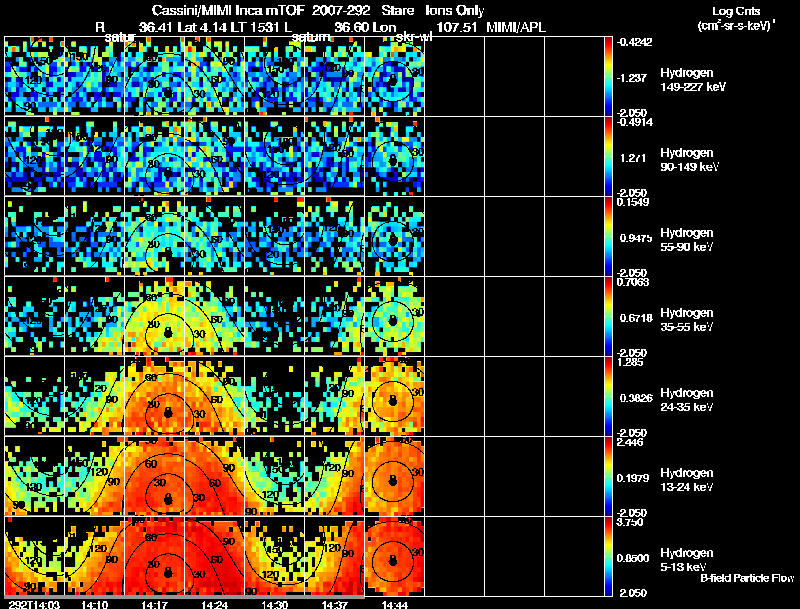This screenshot has width=800, height=609.
Task: Click the 'Hydrogen 13-24 keV' row label
Action: tap(687, 480)
